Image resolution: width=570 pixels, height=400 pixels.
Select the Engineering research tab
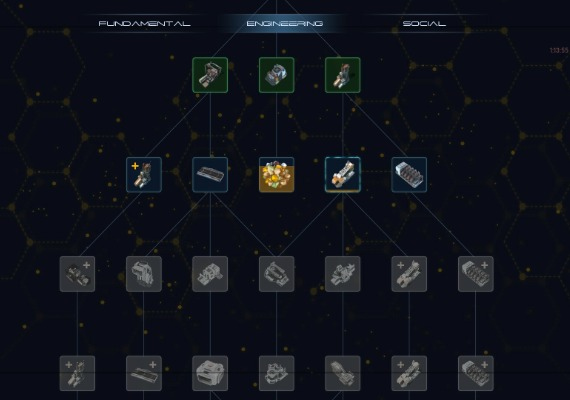(284, 24)
